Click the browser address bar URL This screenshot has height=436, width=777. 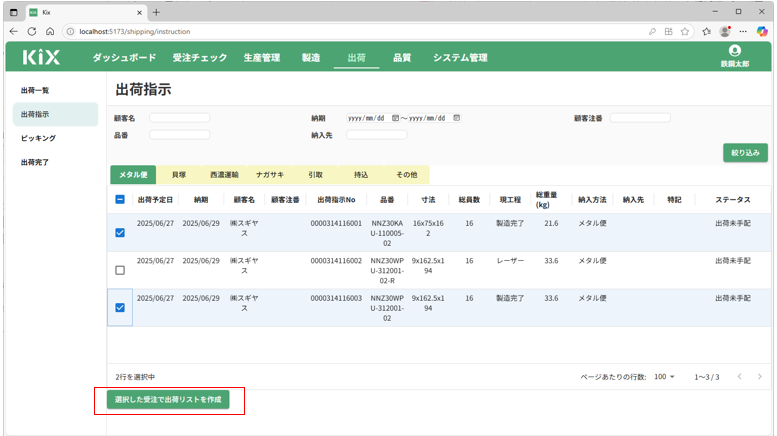(x=135, y=31)
